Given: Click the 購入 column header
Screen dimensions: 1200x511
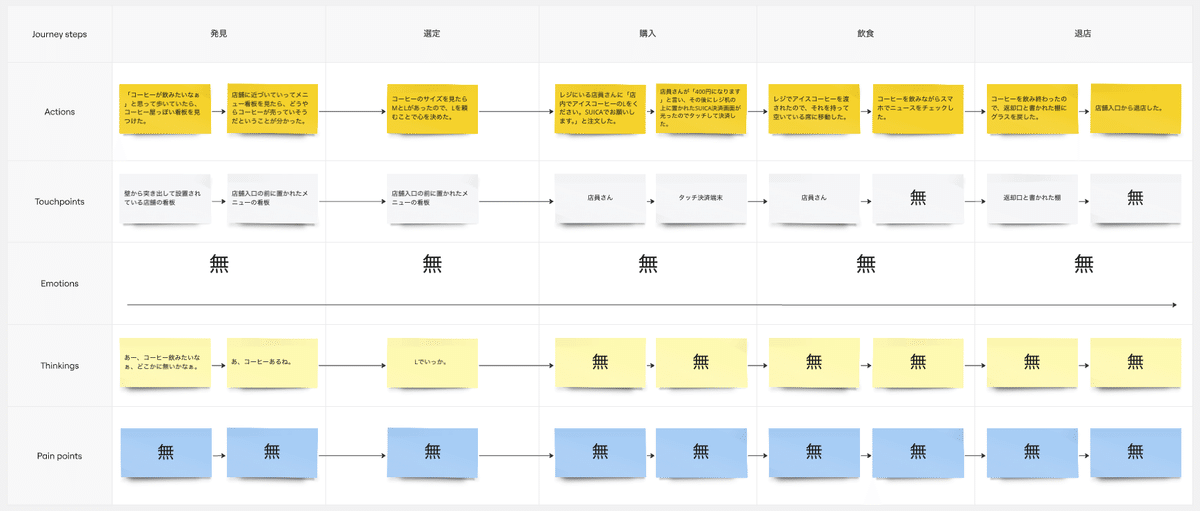Looking at the screenshot, I should tap(648, 34).
